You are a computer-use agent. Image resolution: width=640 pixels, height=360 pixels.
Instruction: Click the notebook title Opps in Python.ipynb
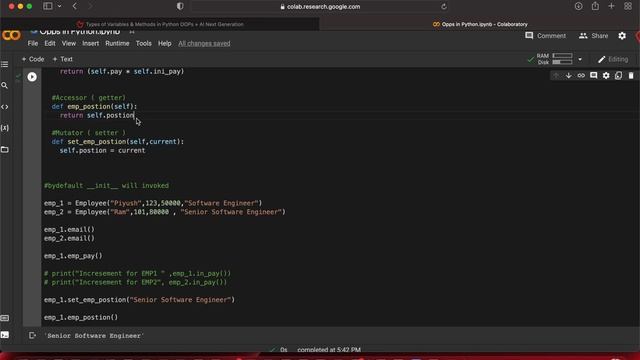coord(80,32)
